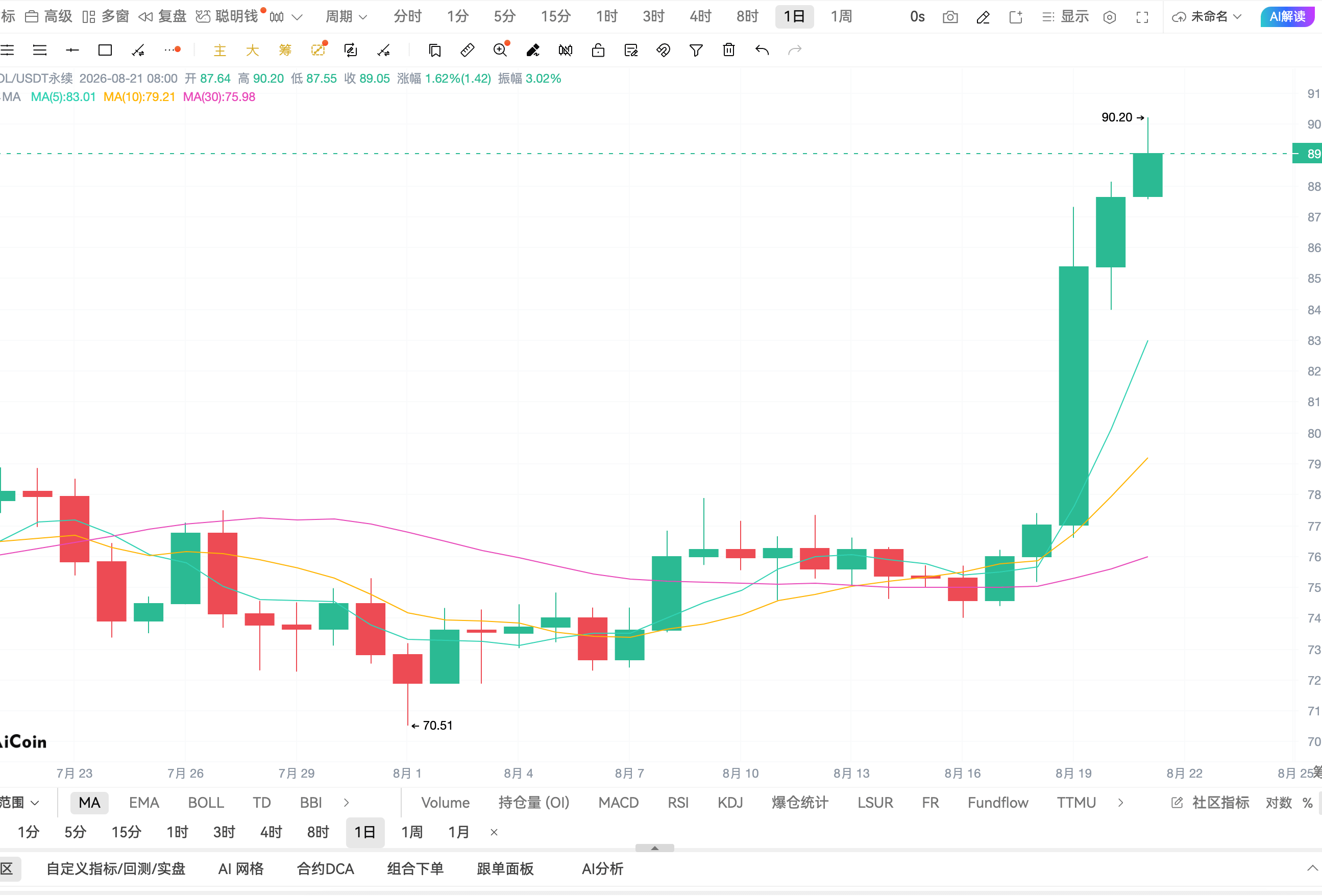This screenshot has height=896, width=1322.
Task: Click the filter funnel icon
Action: 696,51
